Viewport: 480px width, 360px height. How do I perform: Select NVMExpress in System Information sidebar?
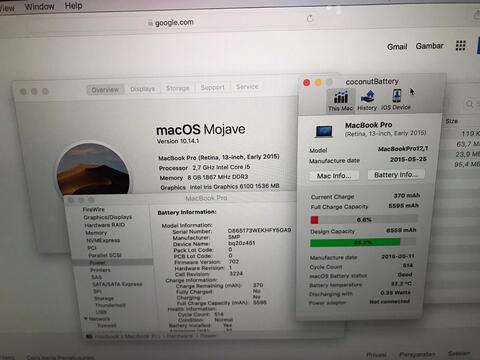tap(103, 240)
